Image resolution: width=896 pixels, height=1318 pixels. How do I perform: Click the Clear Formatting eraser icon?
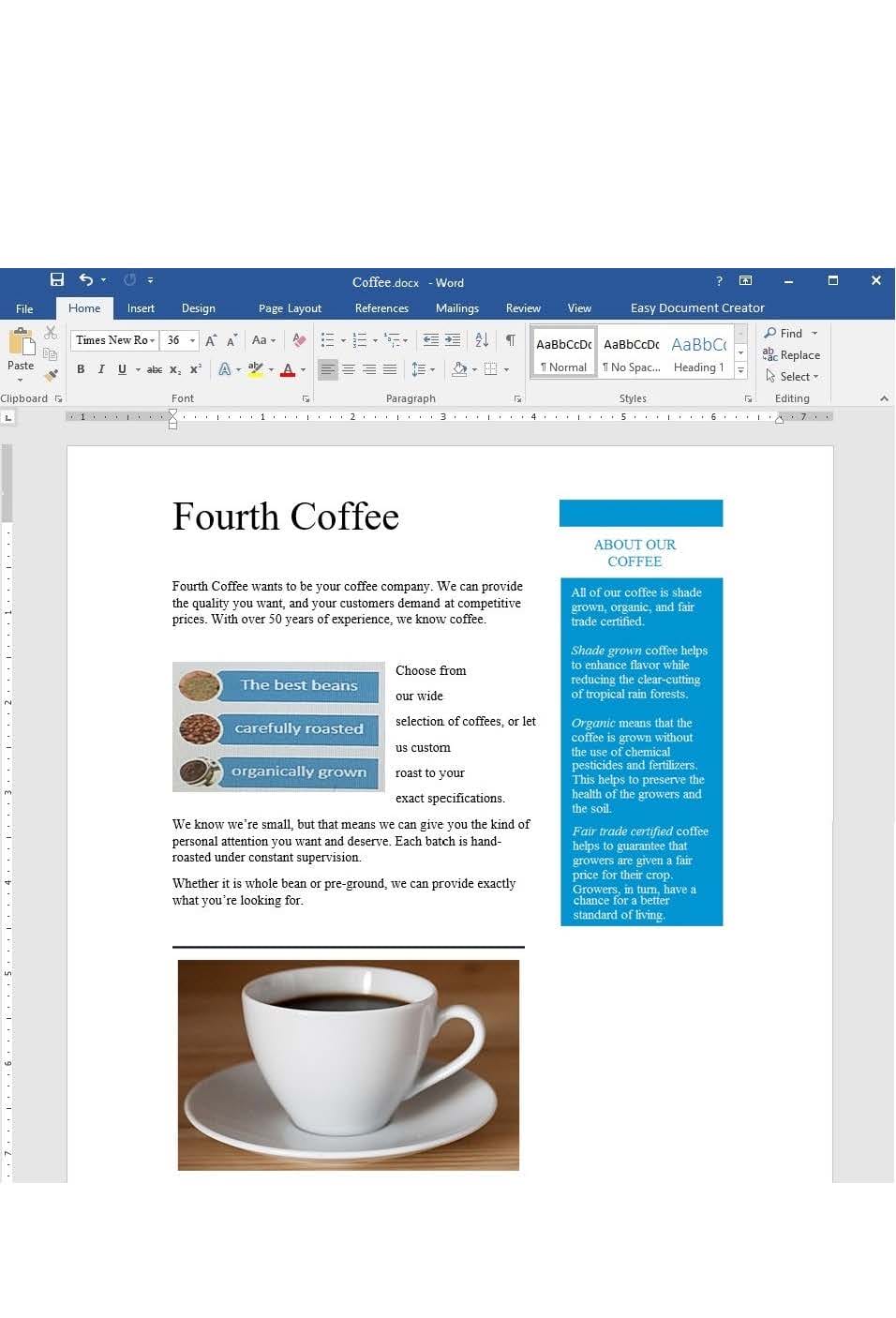[299, 340]
